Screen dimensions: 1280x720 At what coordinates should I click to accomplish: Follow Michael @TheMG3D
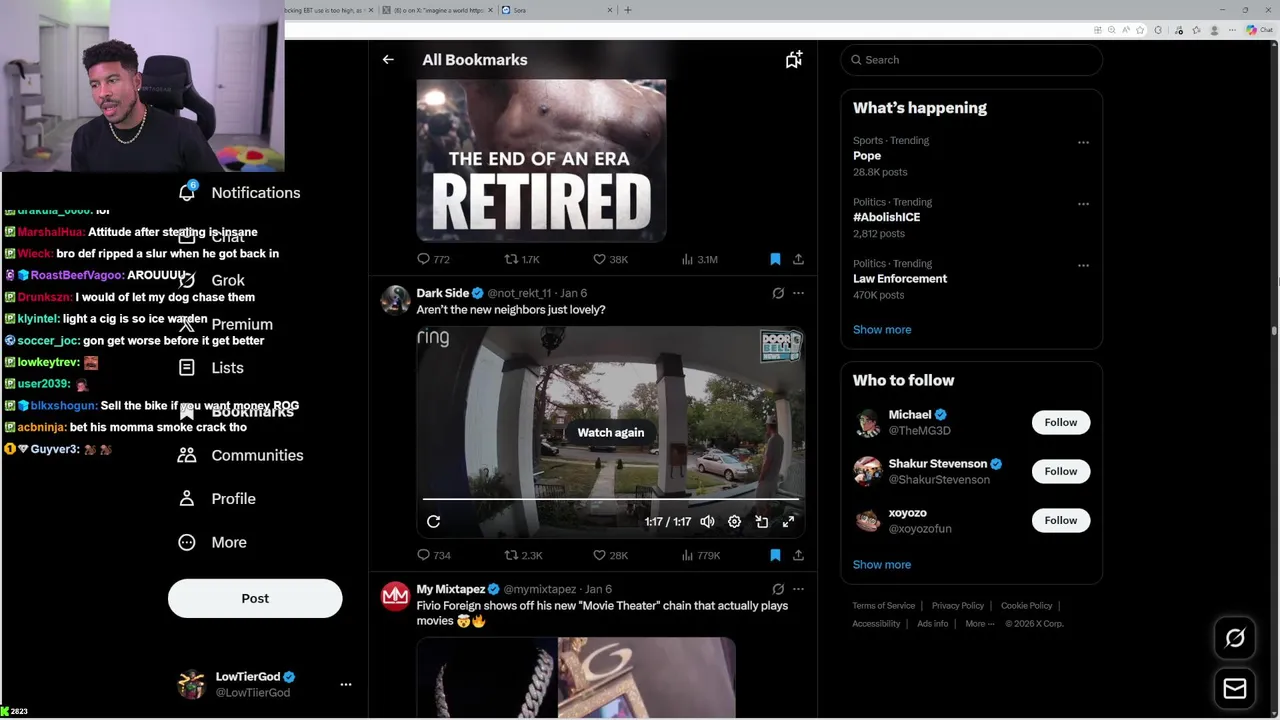coord(1061,422)
